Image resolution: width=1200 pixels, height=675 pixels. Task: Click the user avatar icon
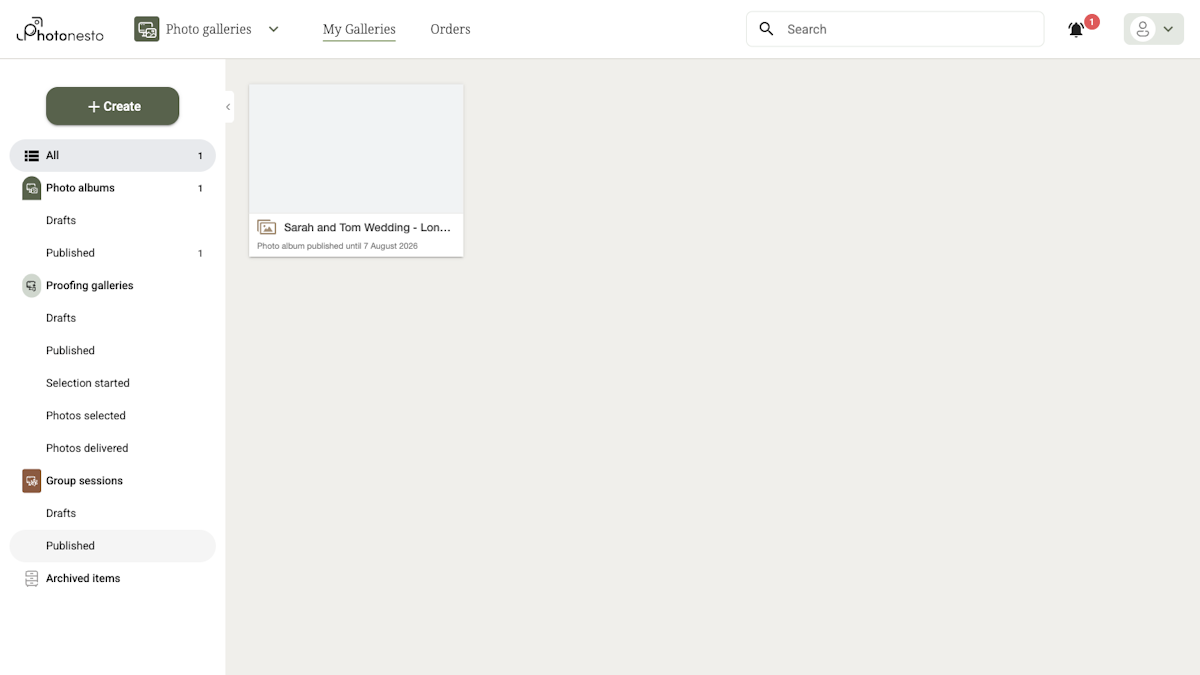tap(1143, 29)
